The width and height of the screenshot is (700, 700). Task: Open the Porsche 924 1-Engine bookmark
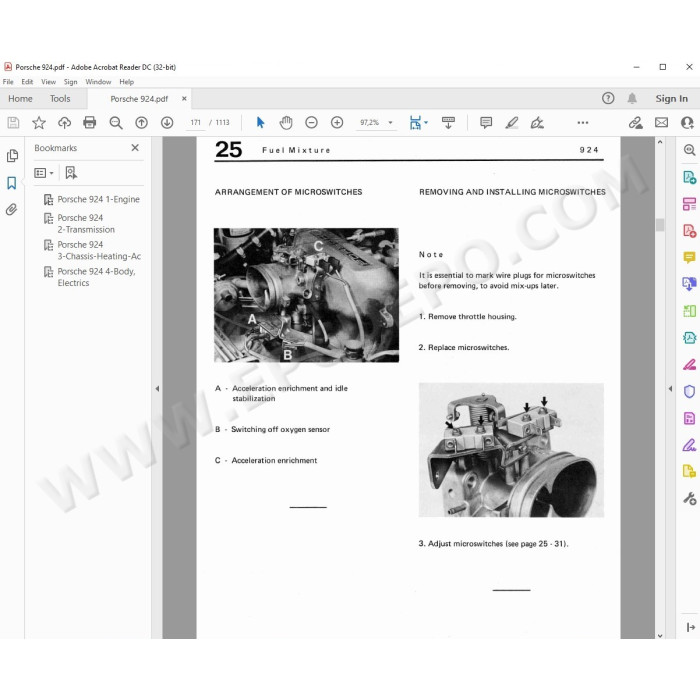click(98, 199)
